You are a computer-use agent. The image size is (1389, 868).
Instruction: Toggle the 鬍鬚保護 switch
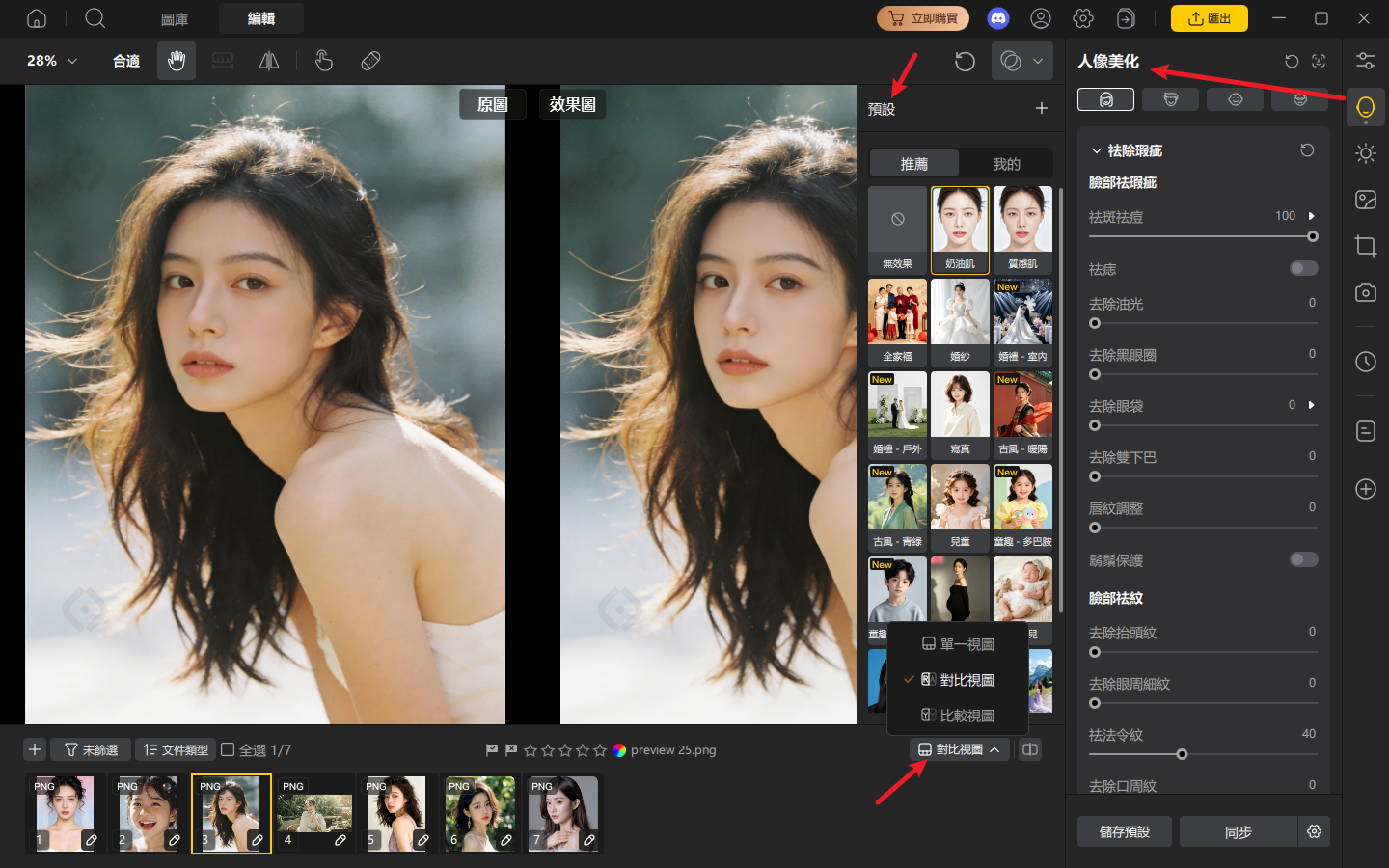click(1304, 559)
